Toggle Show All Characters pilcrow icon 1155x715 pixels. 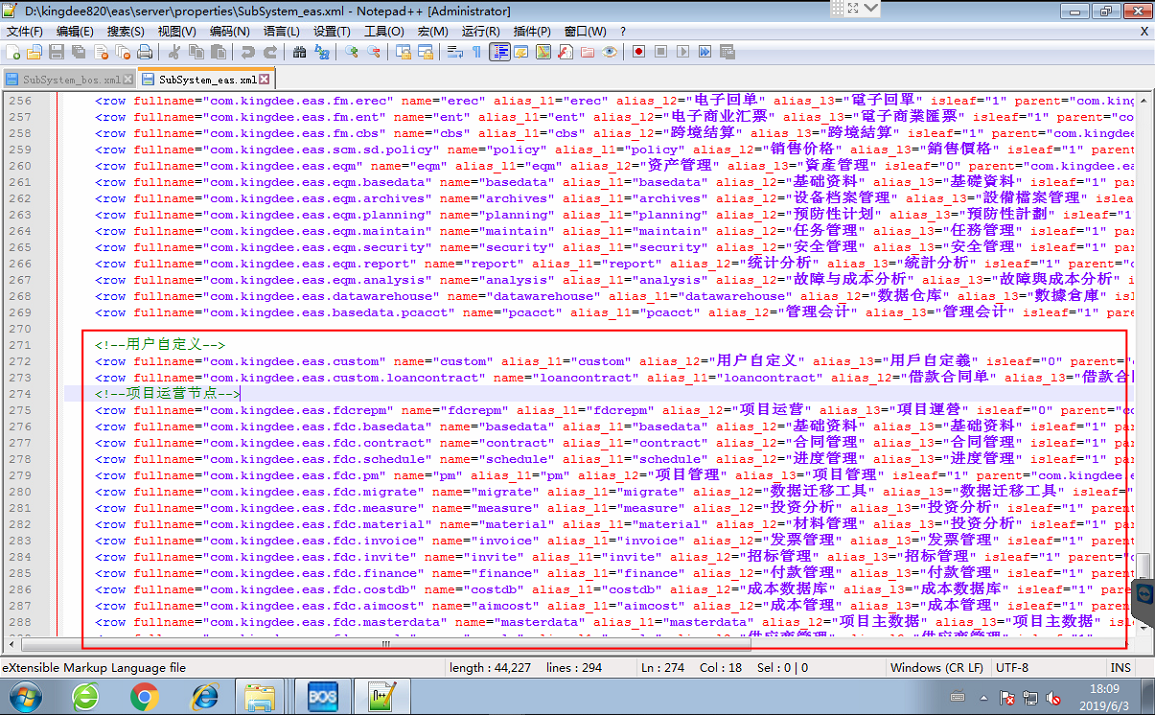[476, 52]
